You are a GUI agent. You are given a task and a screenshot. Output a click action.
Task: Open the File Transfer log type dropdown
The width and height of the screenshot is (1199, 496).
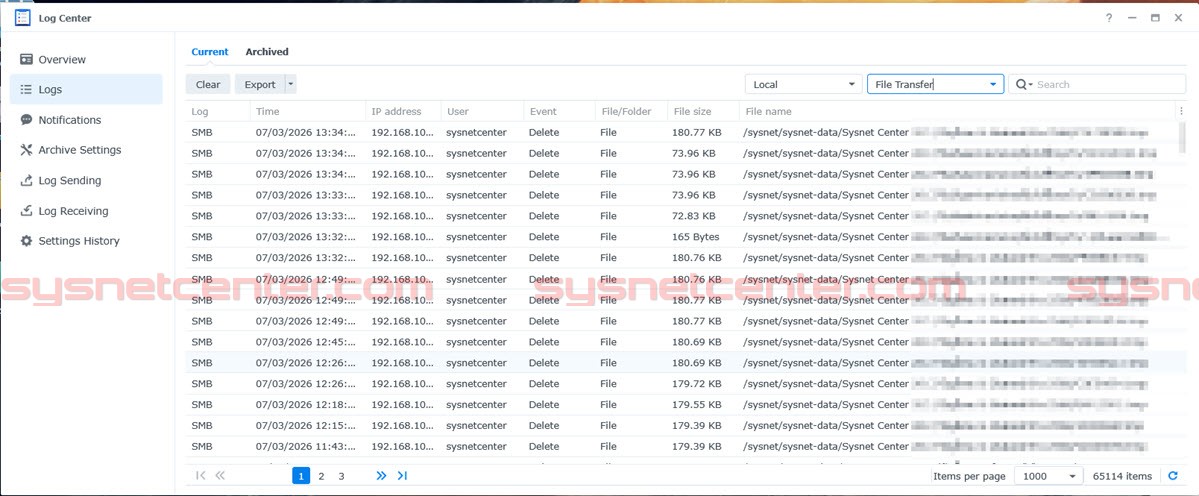pyautogui.click(x=935, y=84)
